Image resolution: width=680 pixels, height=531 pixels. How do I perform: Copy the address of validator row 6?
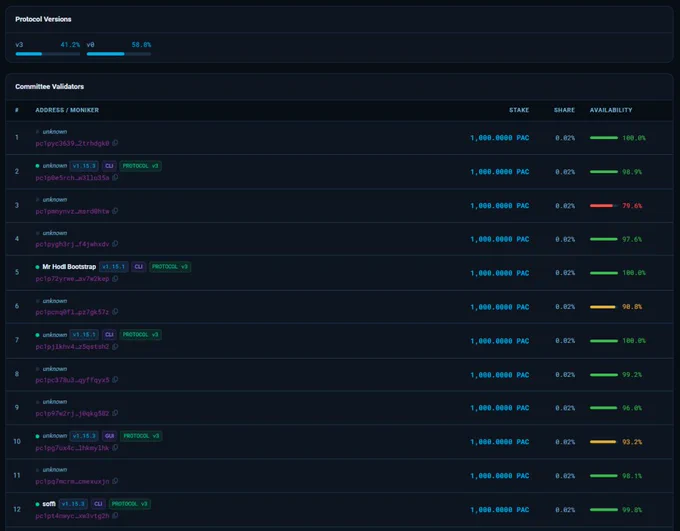tap(115, 311)
